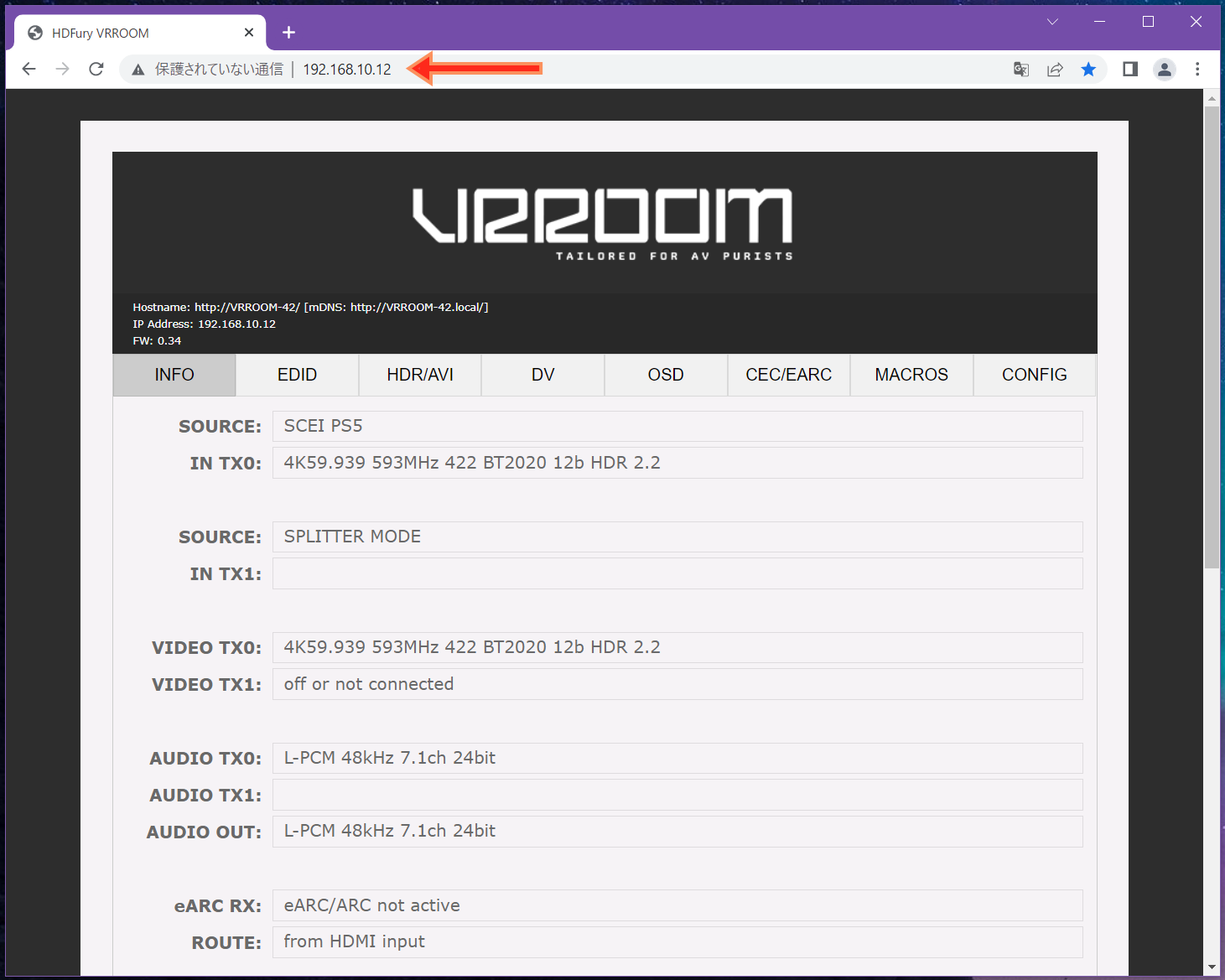The width and height of the screenshot is (1225, 980).
Task: Click the address bar URL 192.168.10.12
Action: pos(347,70)
